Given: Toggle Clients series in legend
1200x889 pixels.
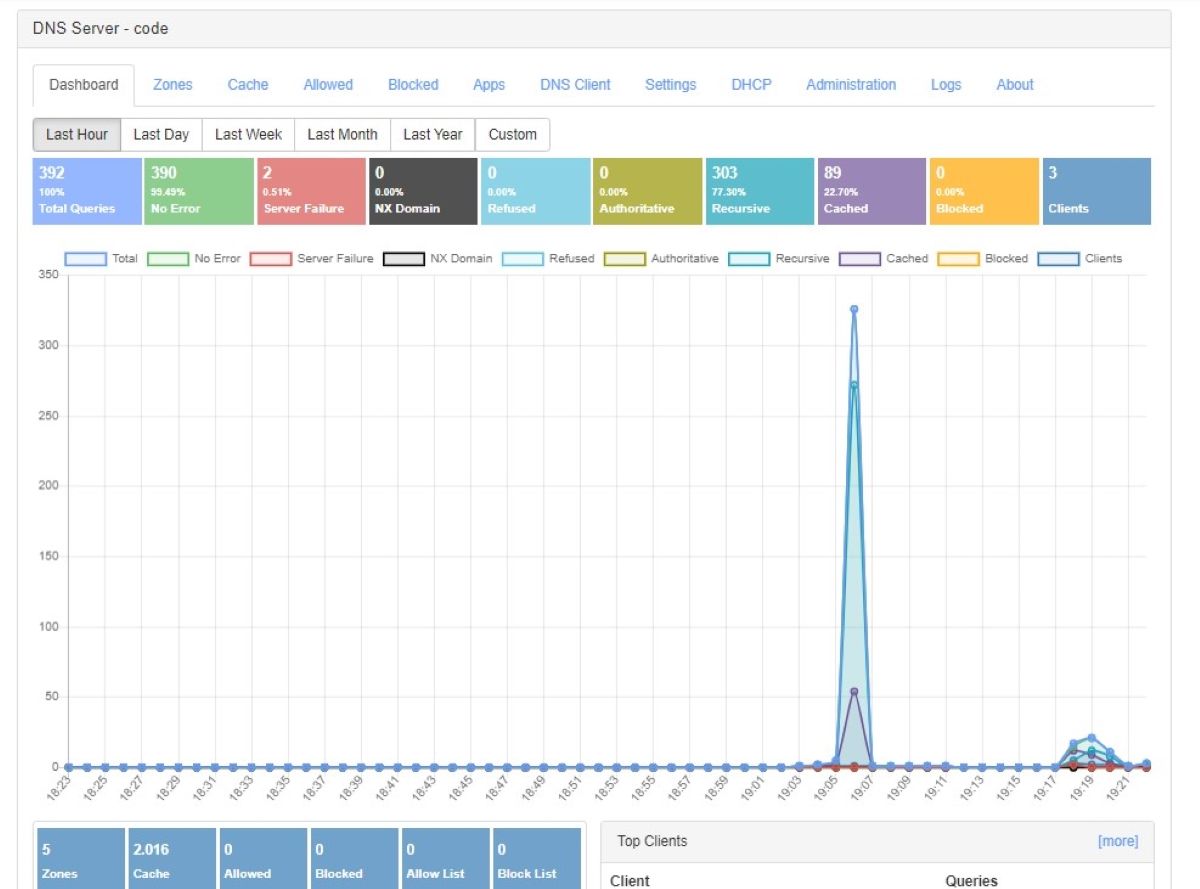Looking at the screenshot, I should point(1080,259).
